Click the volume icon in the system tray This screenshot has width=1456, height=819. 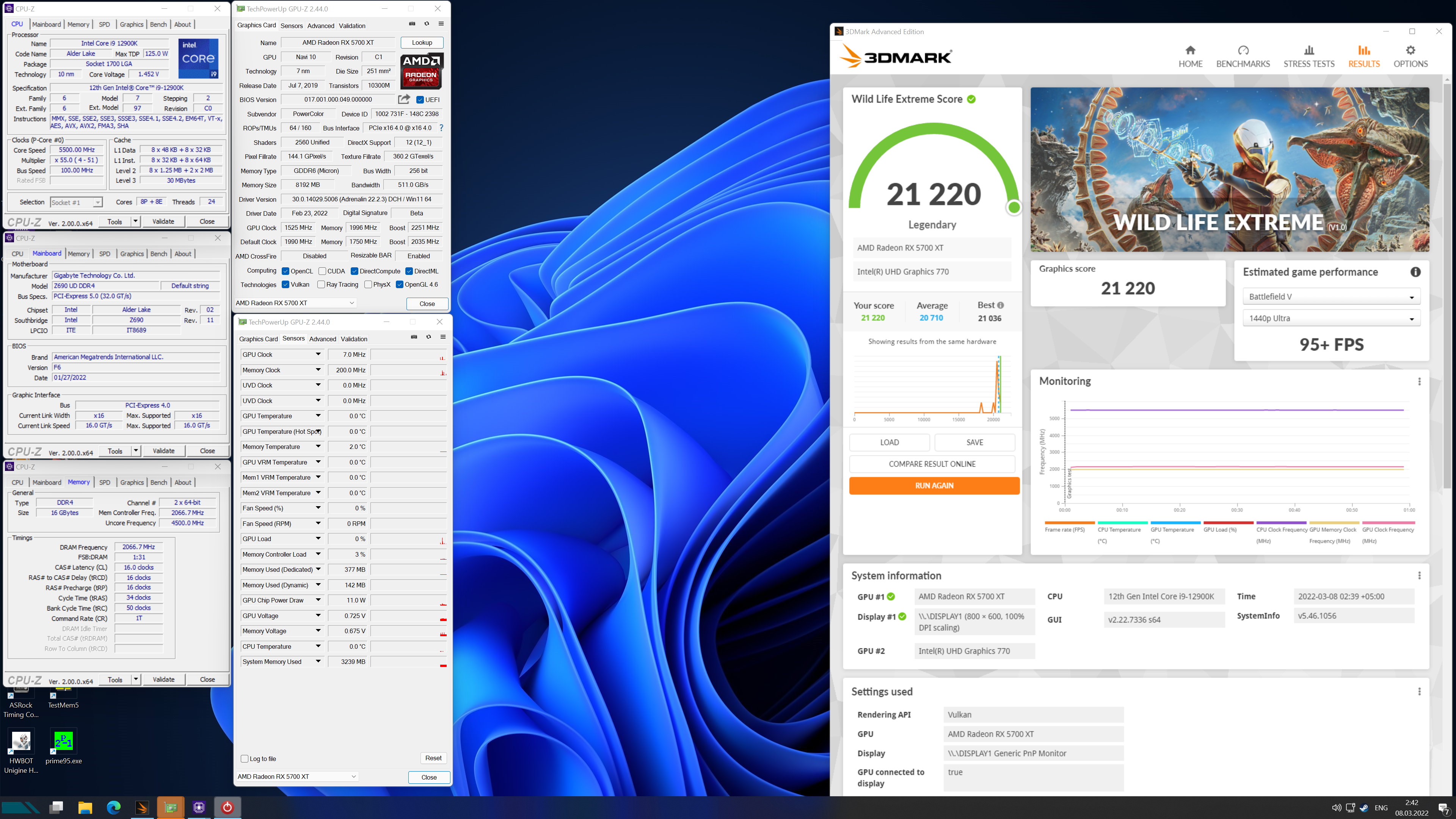click(1337, 808)
